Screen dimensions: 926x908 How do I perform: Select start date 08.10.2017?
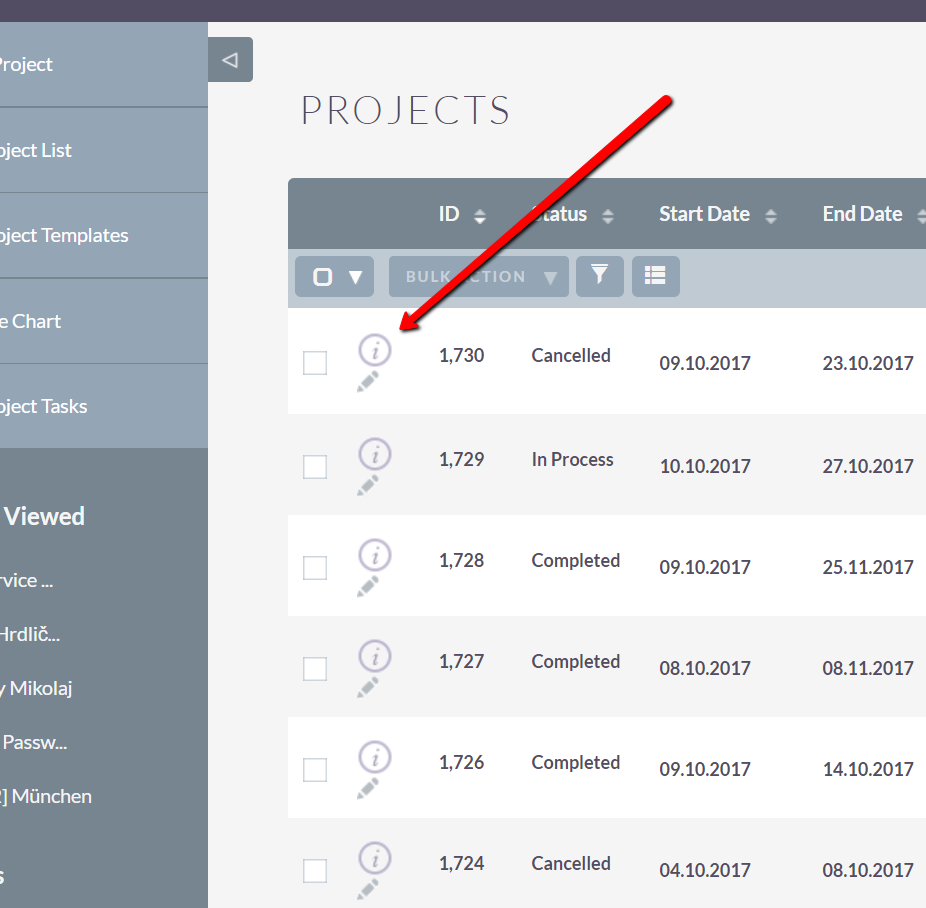point(705,668)
